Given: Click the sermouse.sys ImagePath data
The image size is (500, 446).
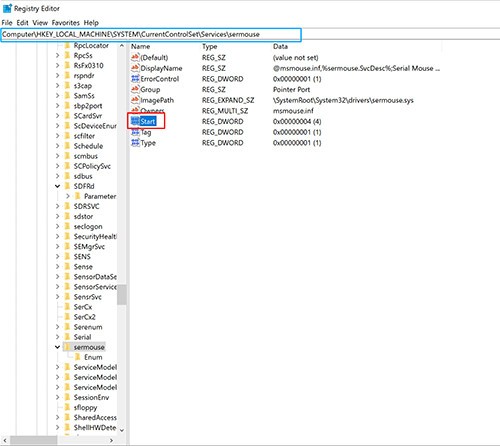Looking at the screenshot, I should pos(343,100).
